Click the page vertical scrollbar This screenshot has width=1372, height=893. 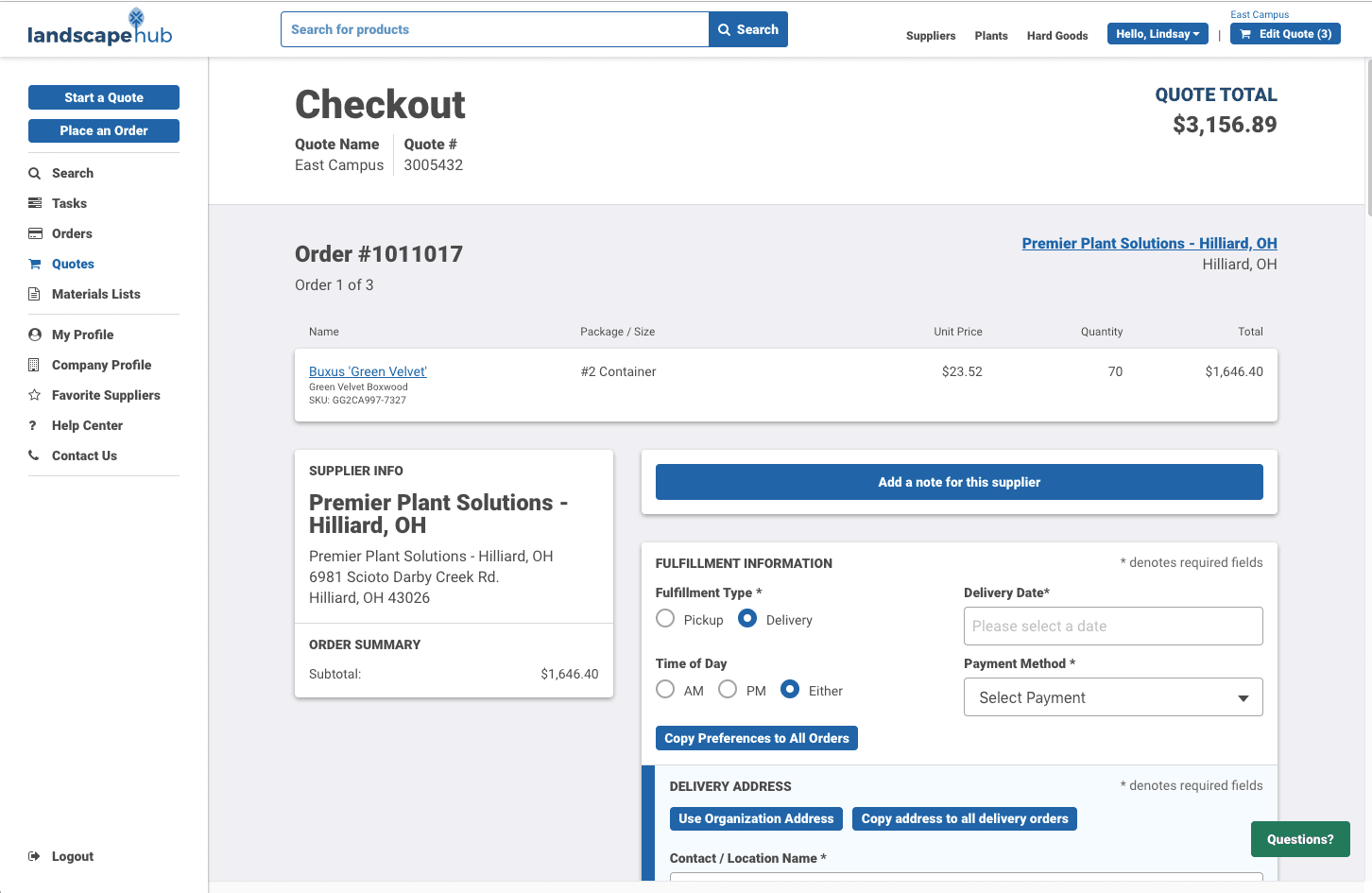coord(1367,137)
